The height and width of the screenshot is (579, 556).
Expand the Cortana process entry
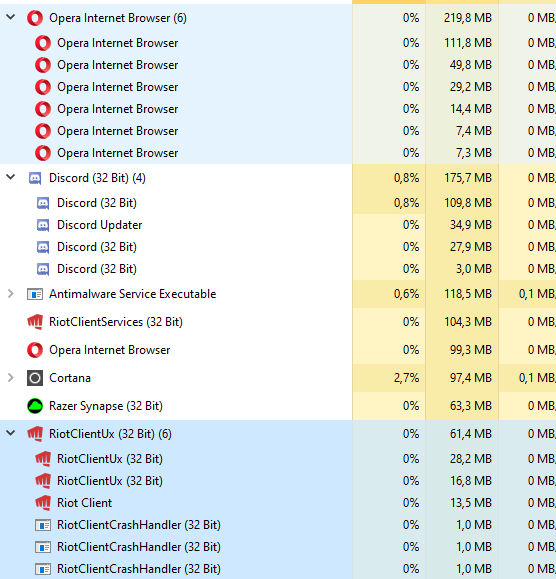coord(11,378)
